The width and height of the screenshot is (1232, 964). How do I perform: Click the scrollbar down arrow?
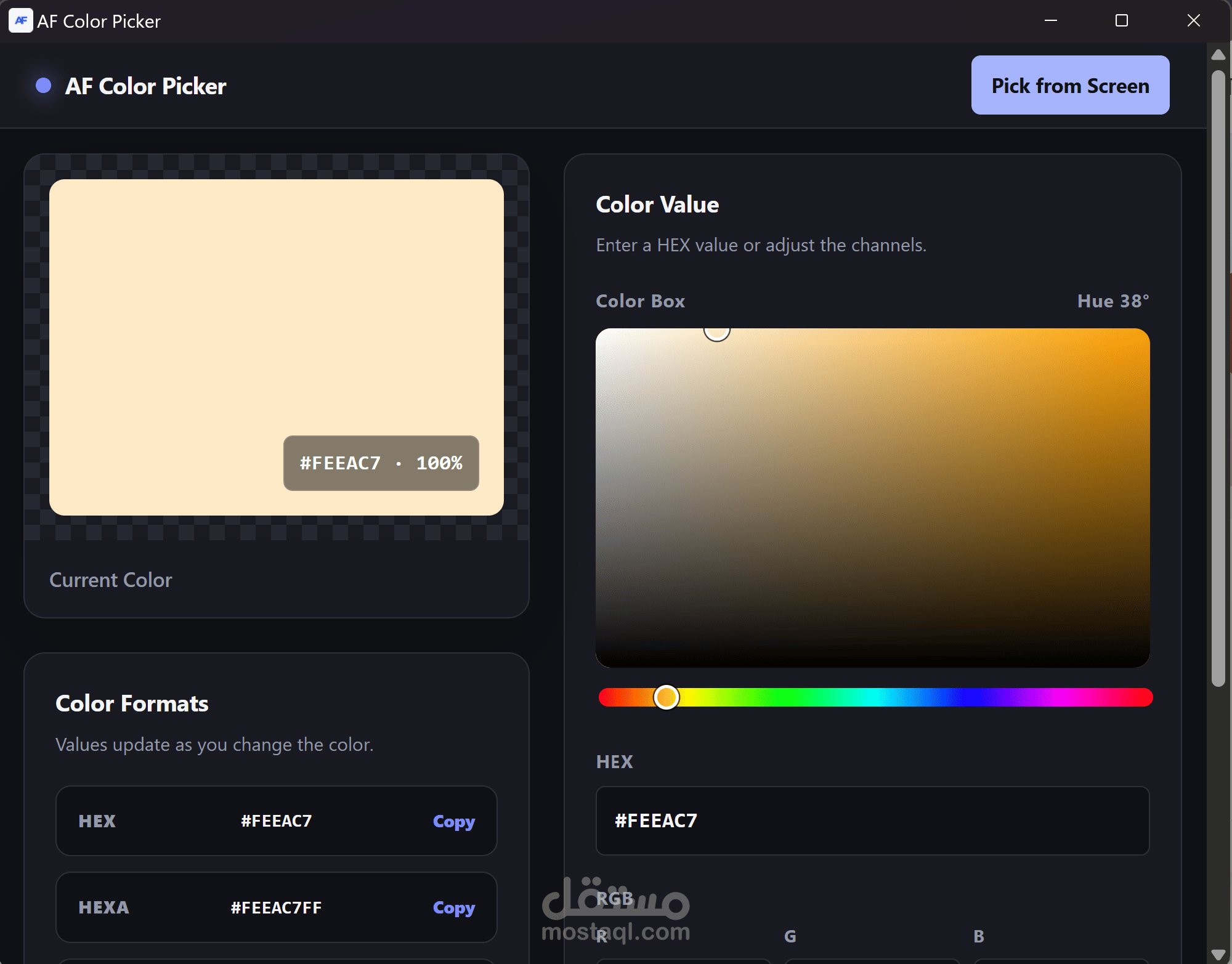point(1218,954)
